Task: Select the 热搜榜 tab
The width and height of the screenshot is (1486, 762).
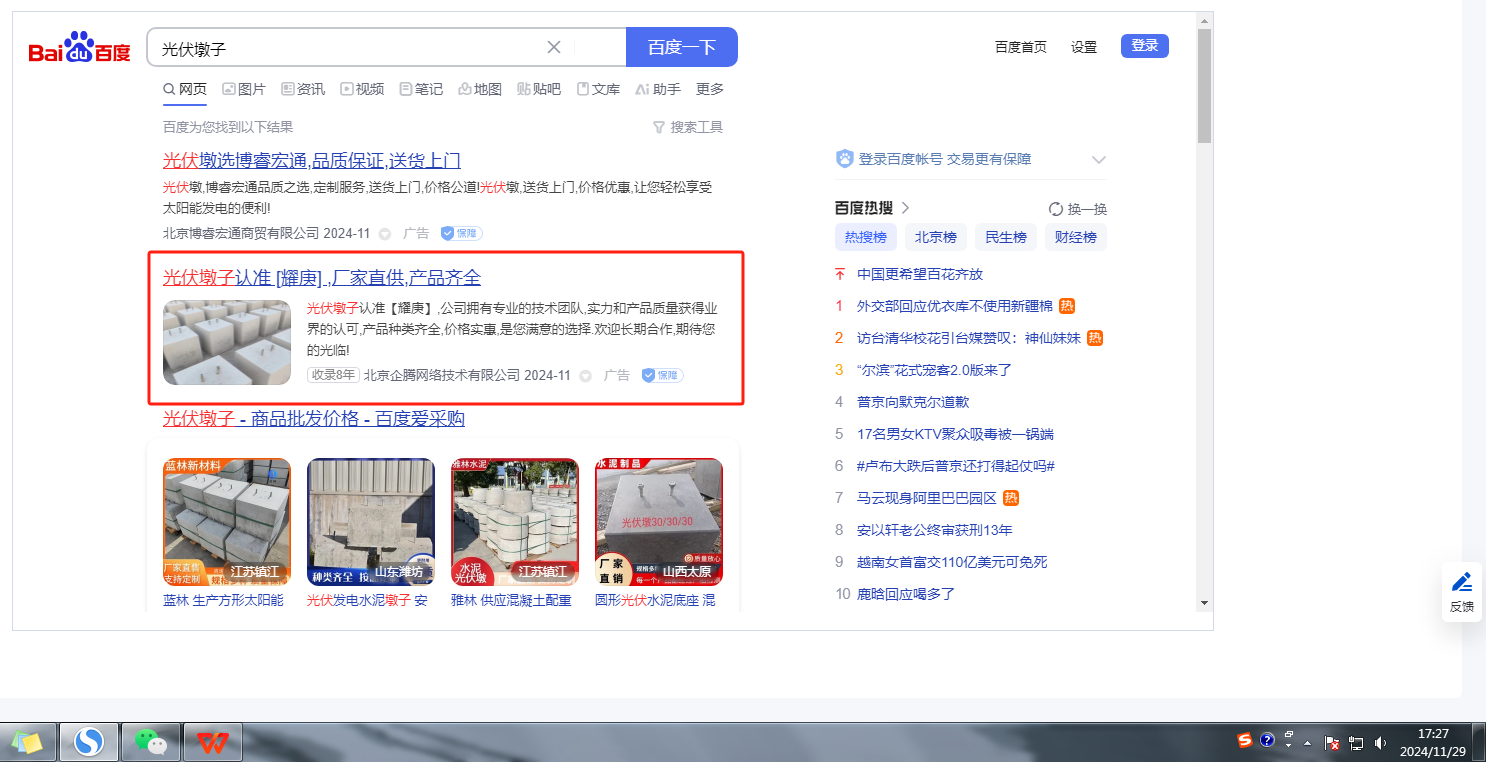Action: (x=866, y=237)
